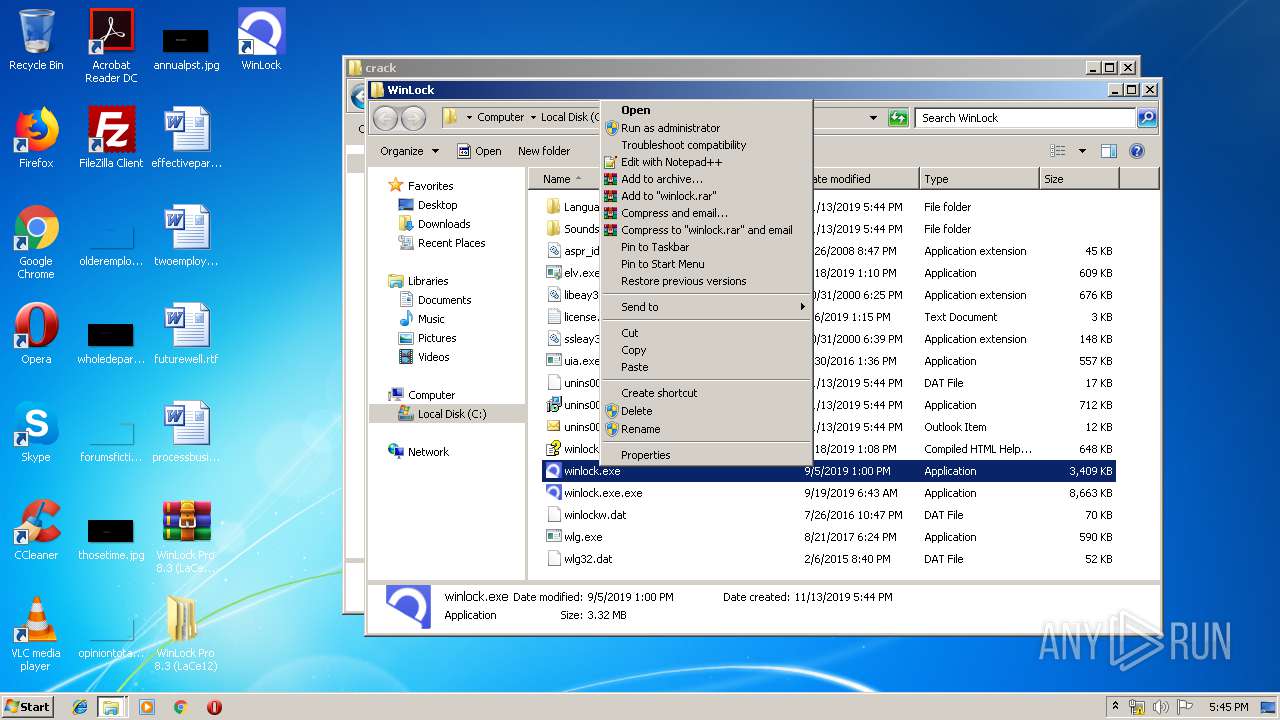Launch Acrobat Reader DC from desktop

click(x=111, y=46)
